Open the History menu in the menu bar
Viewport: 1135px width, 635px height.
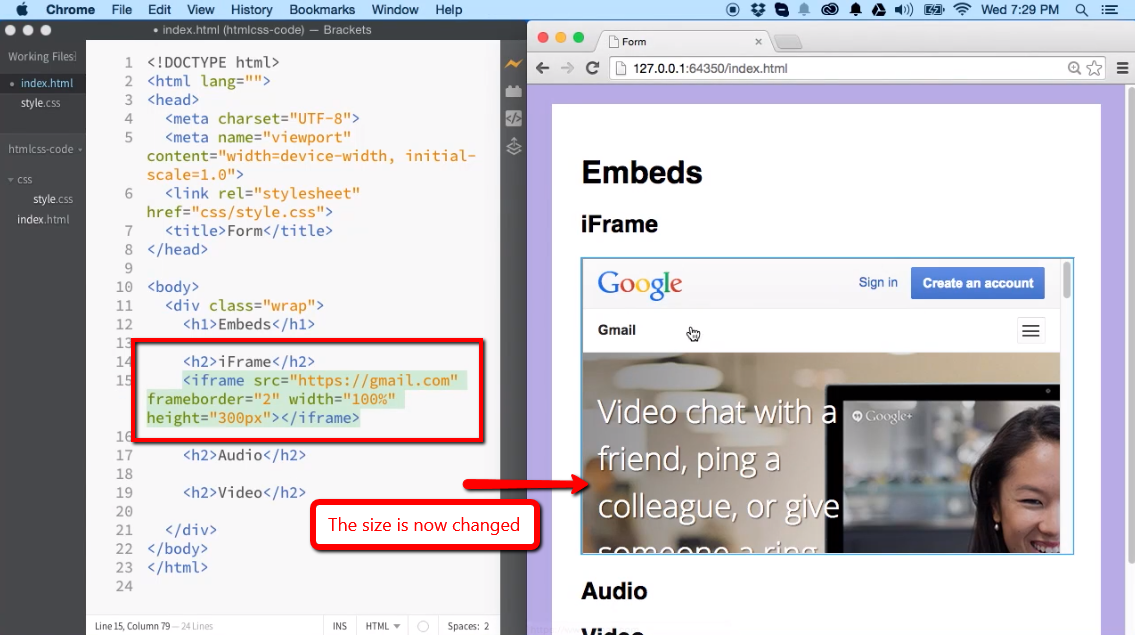(x=251, y=10)
